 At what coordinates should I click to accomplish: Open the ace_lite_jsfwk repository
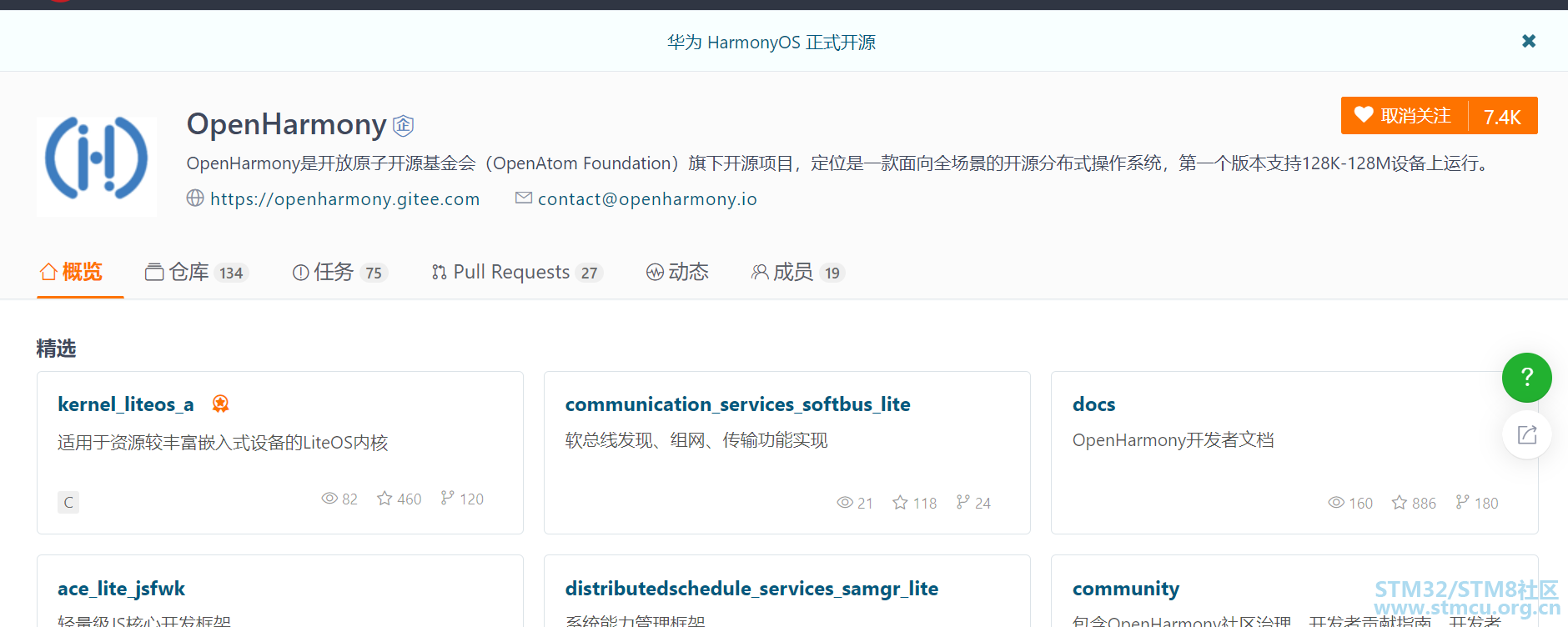(121, 589)
